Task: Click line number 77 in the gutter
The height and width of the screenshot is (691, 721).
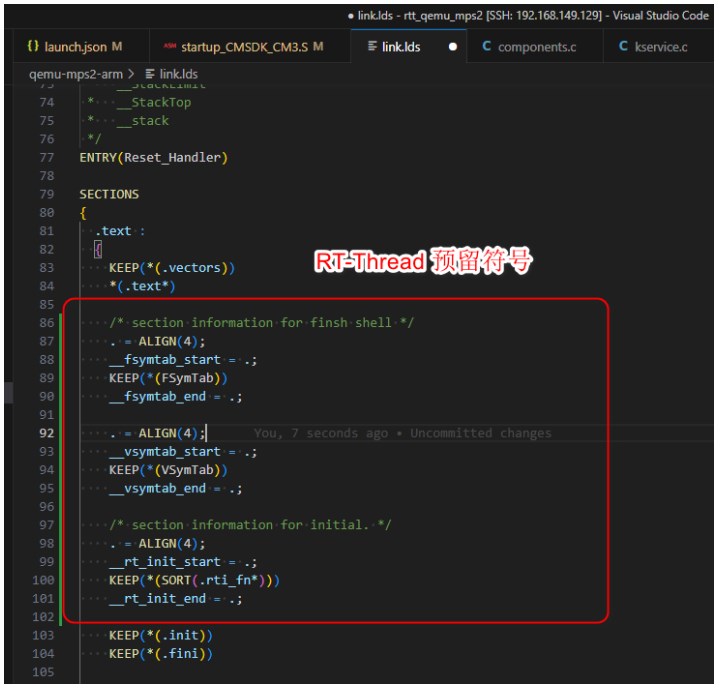Action: click(46, 158)
